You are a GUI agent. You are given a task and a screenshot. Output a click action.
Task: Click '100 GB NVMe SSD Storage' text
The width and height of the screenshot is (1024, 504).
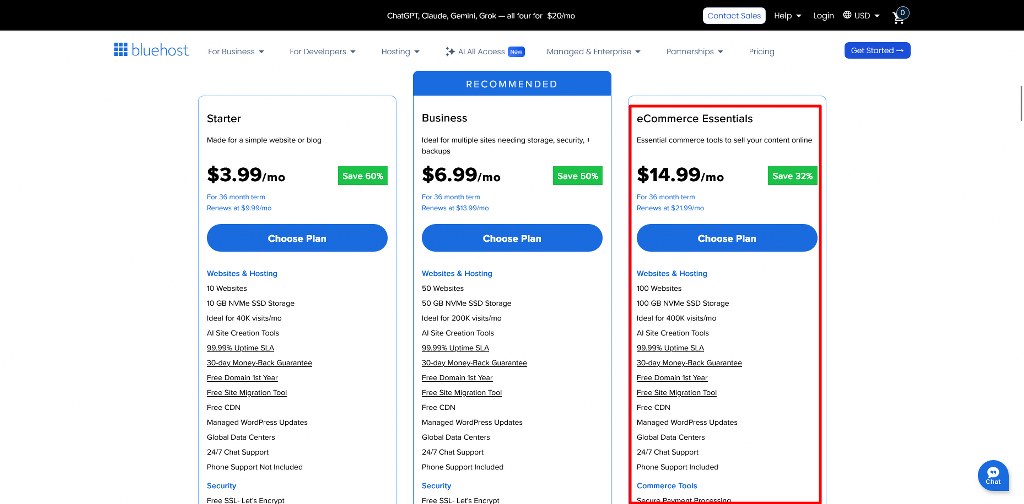pos(682,304)
